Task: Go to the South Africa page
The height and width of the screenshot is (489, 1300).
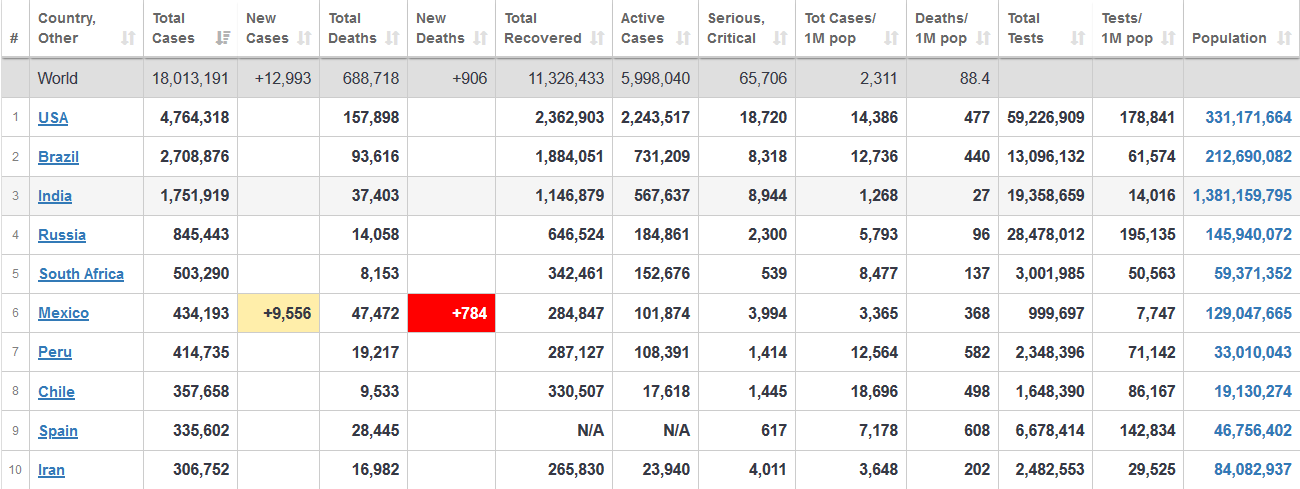Action: point(81,274)
